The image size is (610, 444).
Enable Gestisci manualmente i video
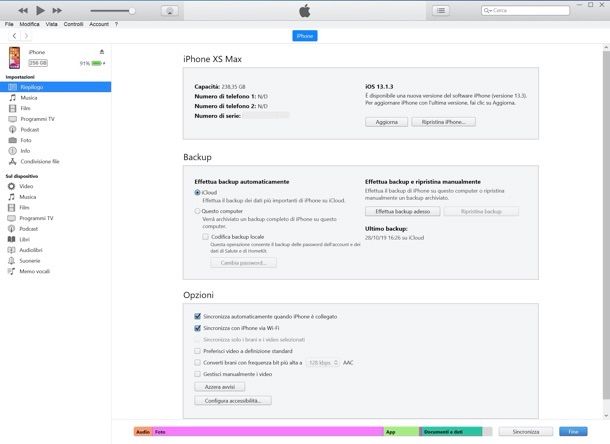(x=198, y=374)
